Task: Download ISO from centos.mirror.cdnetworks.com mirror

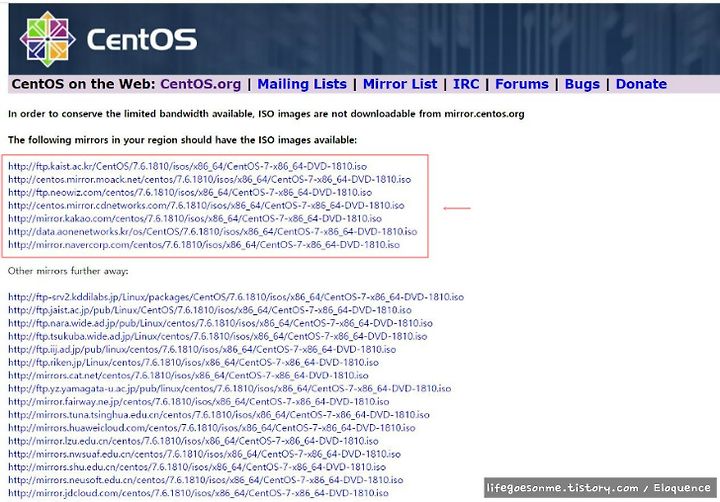Action: pos(206,205)
